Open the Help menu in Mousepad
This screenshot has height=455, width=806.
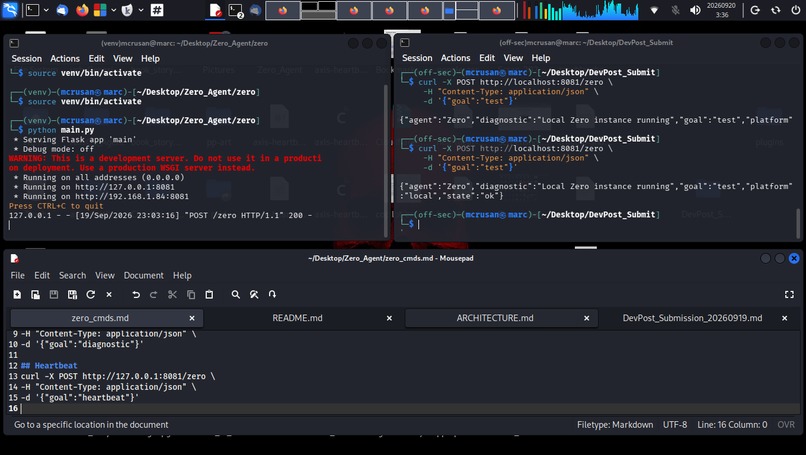[182, 275]
